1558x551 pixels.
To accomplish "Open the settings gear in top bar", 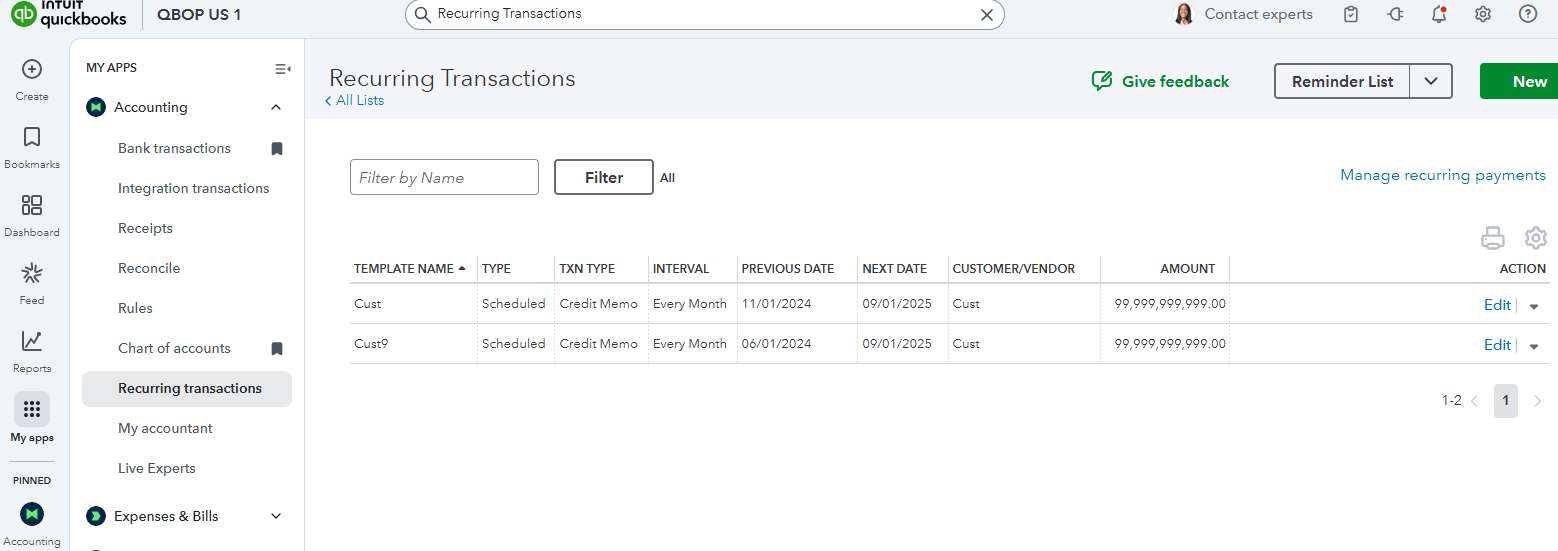I will pos(1483,14).
